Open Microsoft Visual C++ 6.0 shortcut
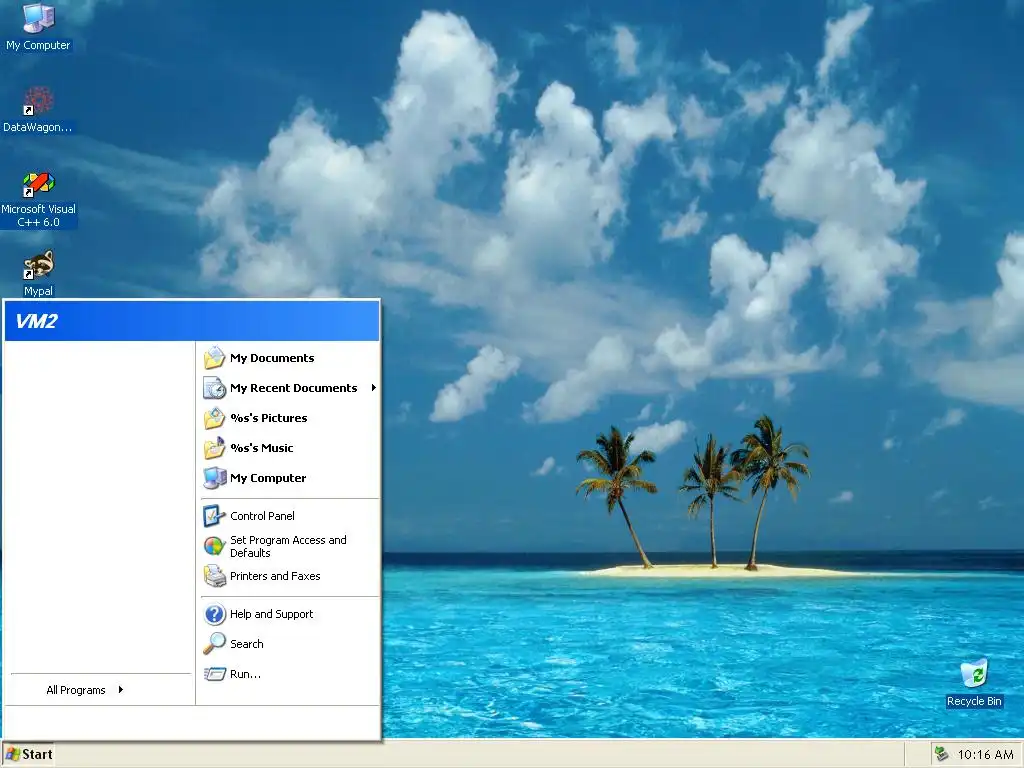 (x=38, y=200)
